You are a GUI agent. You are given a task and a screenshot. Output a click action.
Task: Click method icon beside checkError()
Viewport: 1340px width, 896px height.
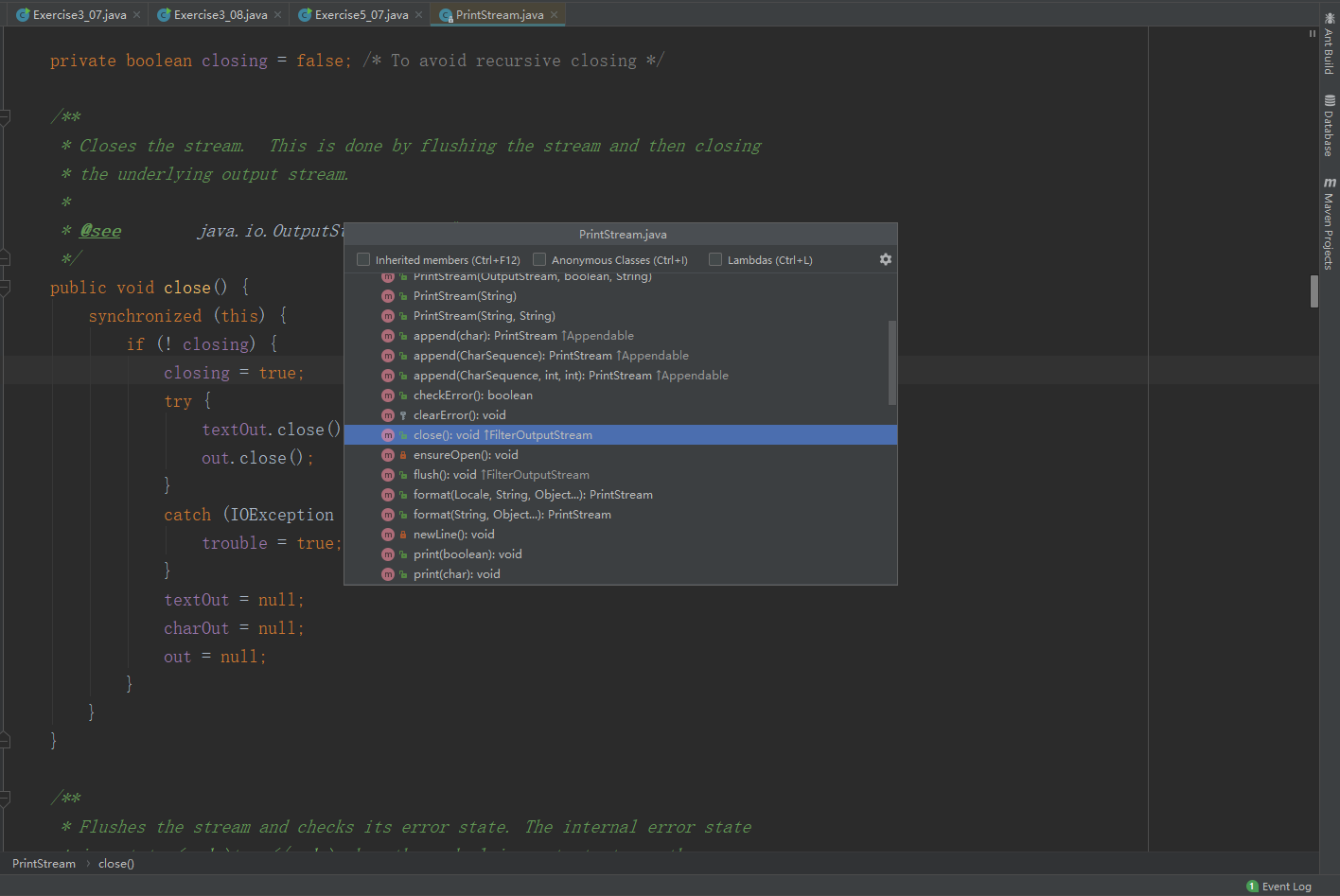coord(388,395)
